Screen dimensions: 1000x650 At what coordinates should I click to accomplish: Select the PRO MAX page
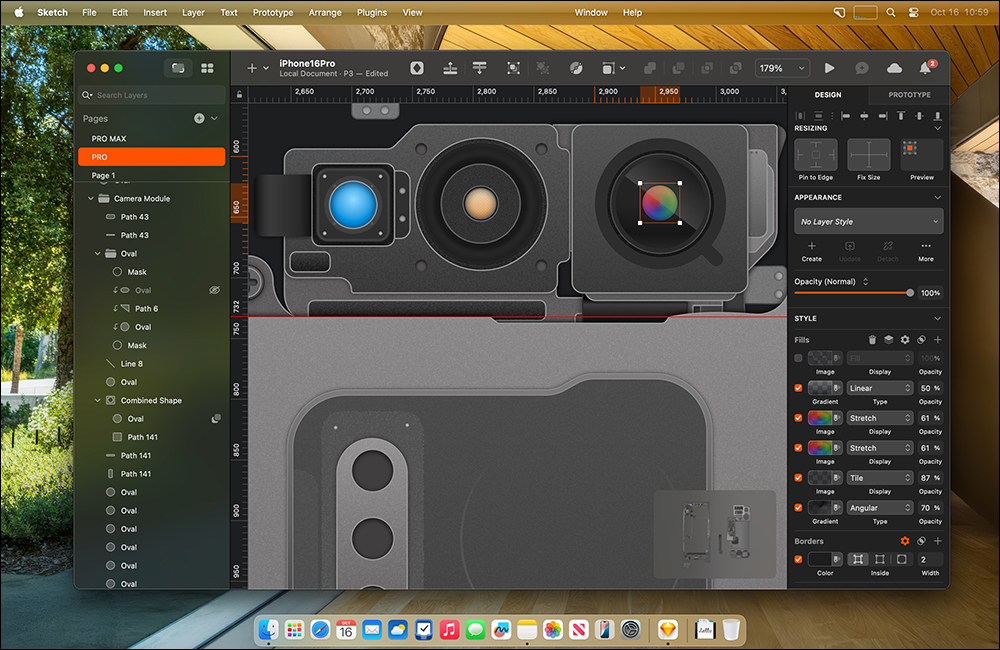tap(151, 138)
